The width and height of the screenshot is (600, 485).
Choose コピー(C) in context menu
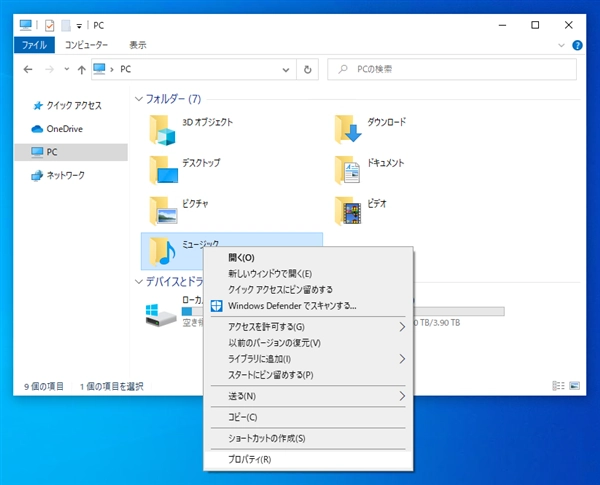pyautogui.click(x=308, y=417)
